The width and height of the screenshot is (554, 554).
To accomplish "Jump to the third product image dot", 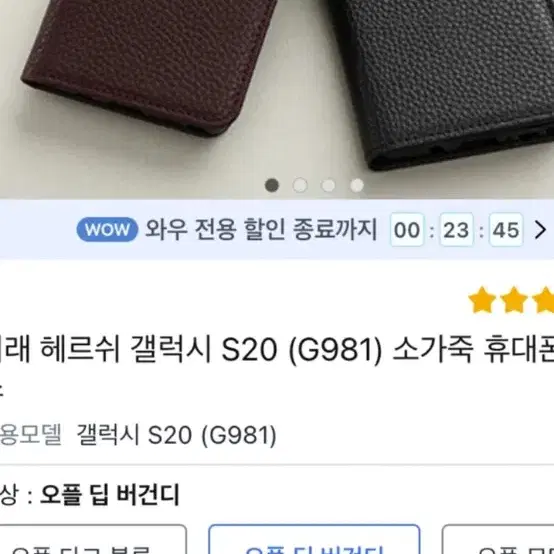I will (x=328, y=185).
